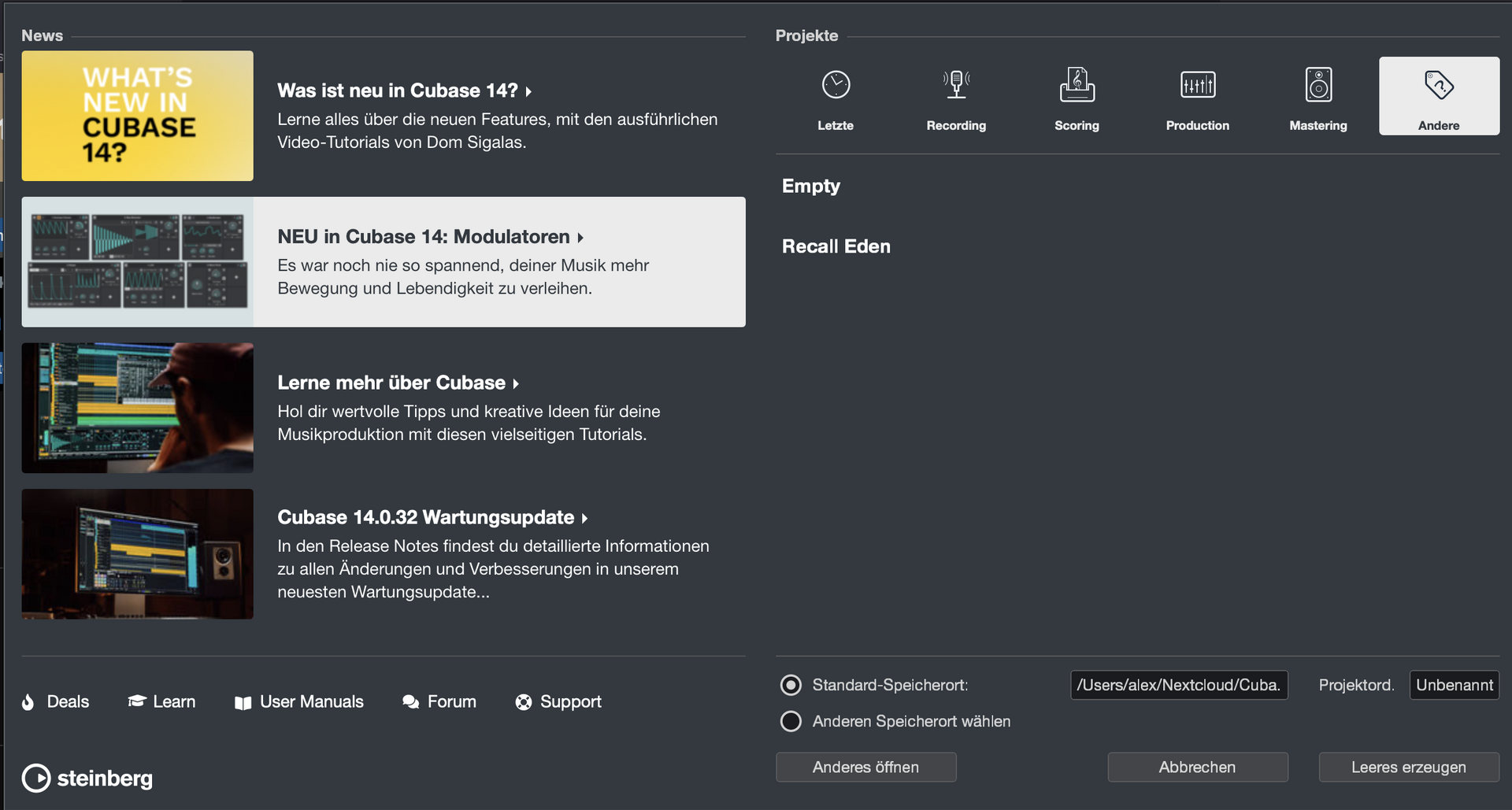The height and width of the screenshot is (810, 1512).
Task: Select the Mastering speaker icon
Action: tap(1318, 85)
